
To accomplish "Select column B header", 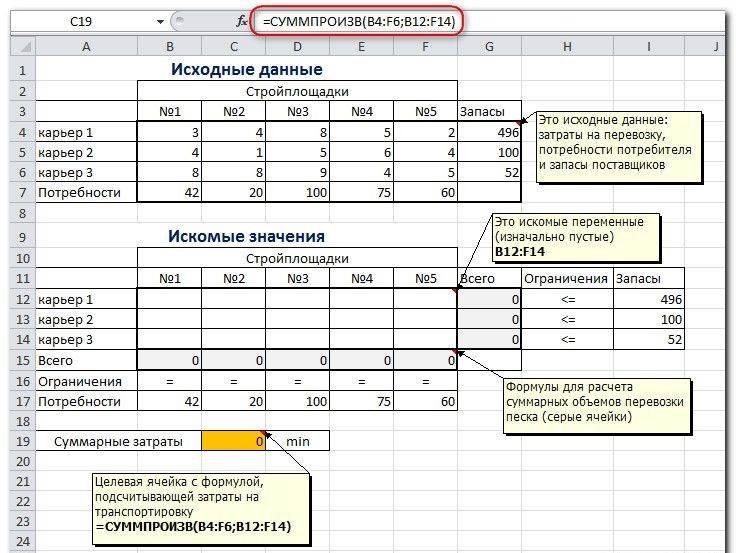I will (169, 46).
